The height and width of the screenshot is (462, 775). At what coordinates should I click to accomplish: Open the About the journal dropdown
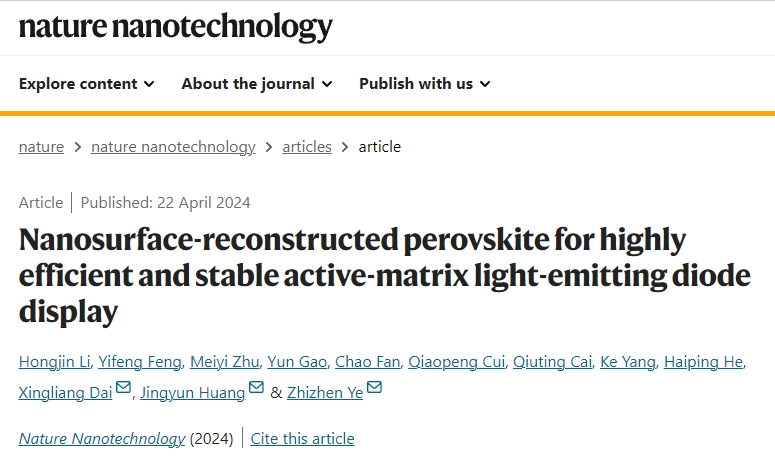pyautogui.click(x=257, y=84)
